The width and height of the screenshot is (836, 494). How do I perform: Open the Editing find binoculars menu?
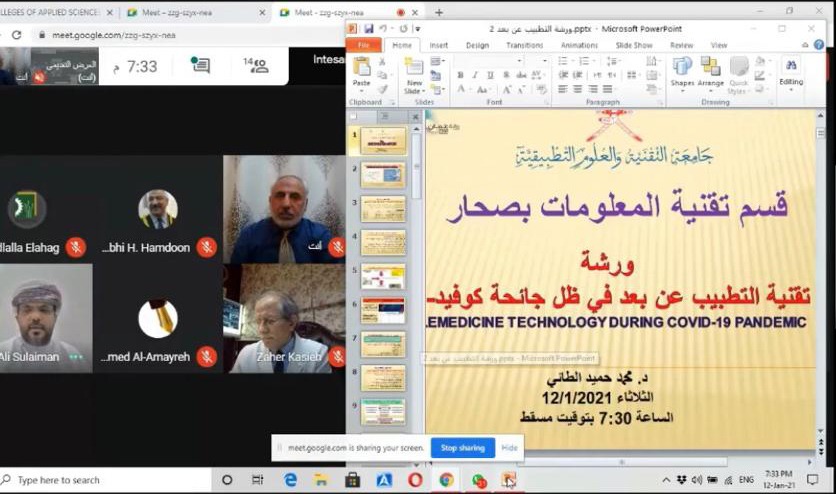[791, 69]
